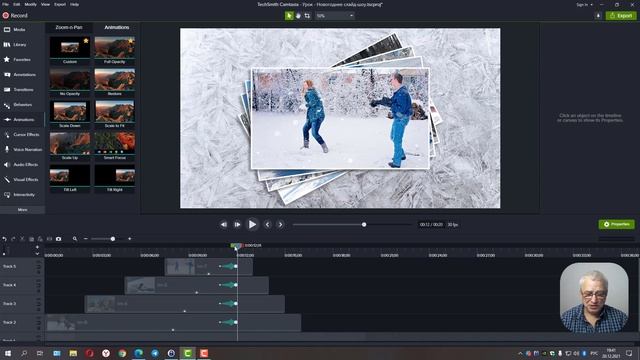Viewport: 640px width, 360px height.
Task: Select the No Opacity animation thumbnail
Action: 70,82
